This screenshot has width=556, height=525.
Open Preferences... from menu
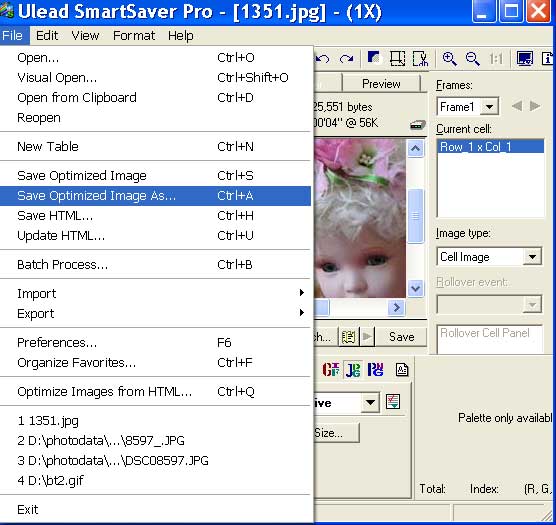coord(155,342)
